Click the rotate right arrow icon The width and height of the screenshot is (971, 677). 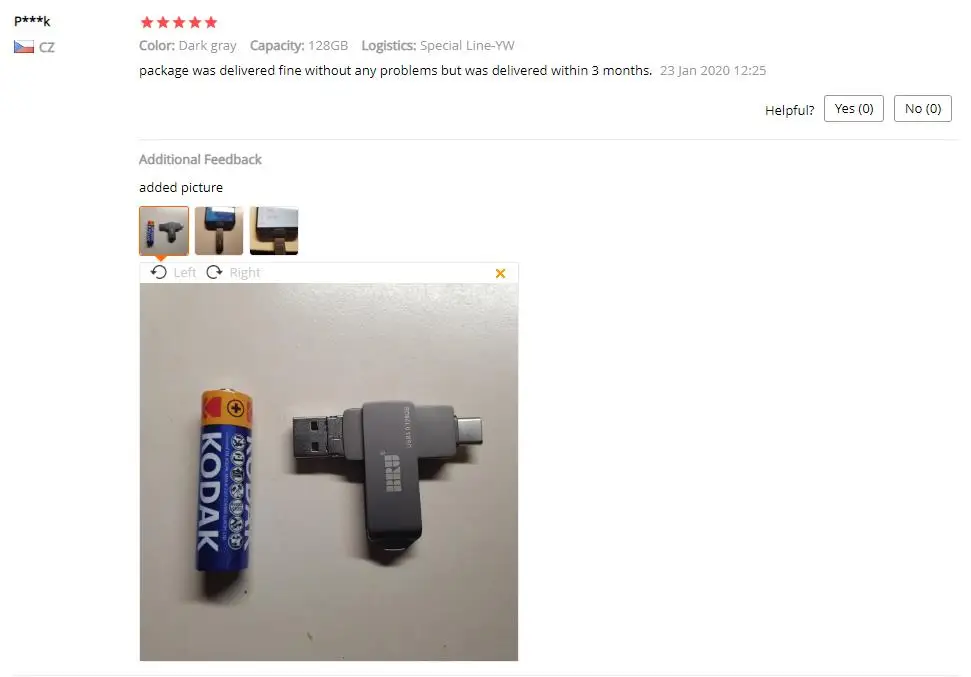click(214, 273)
